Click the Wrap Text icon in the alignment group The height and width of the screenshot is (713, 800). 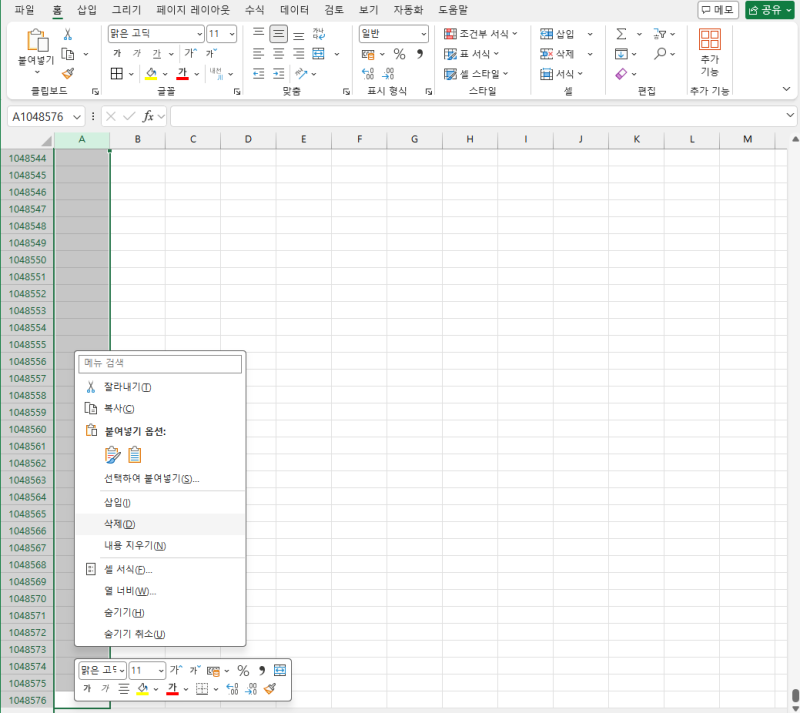318,34
